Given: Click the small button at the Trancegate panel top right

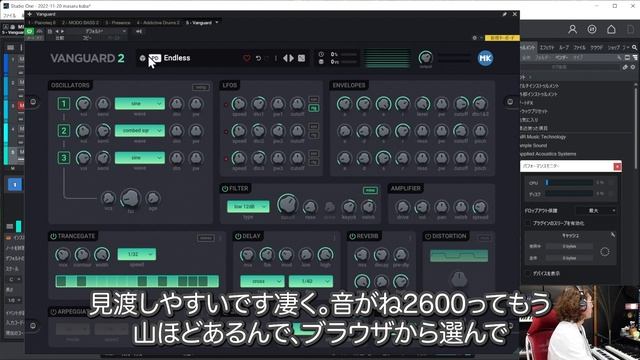Looking at the screenshot, I should point(206,238).
